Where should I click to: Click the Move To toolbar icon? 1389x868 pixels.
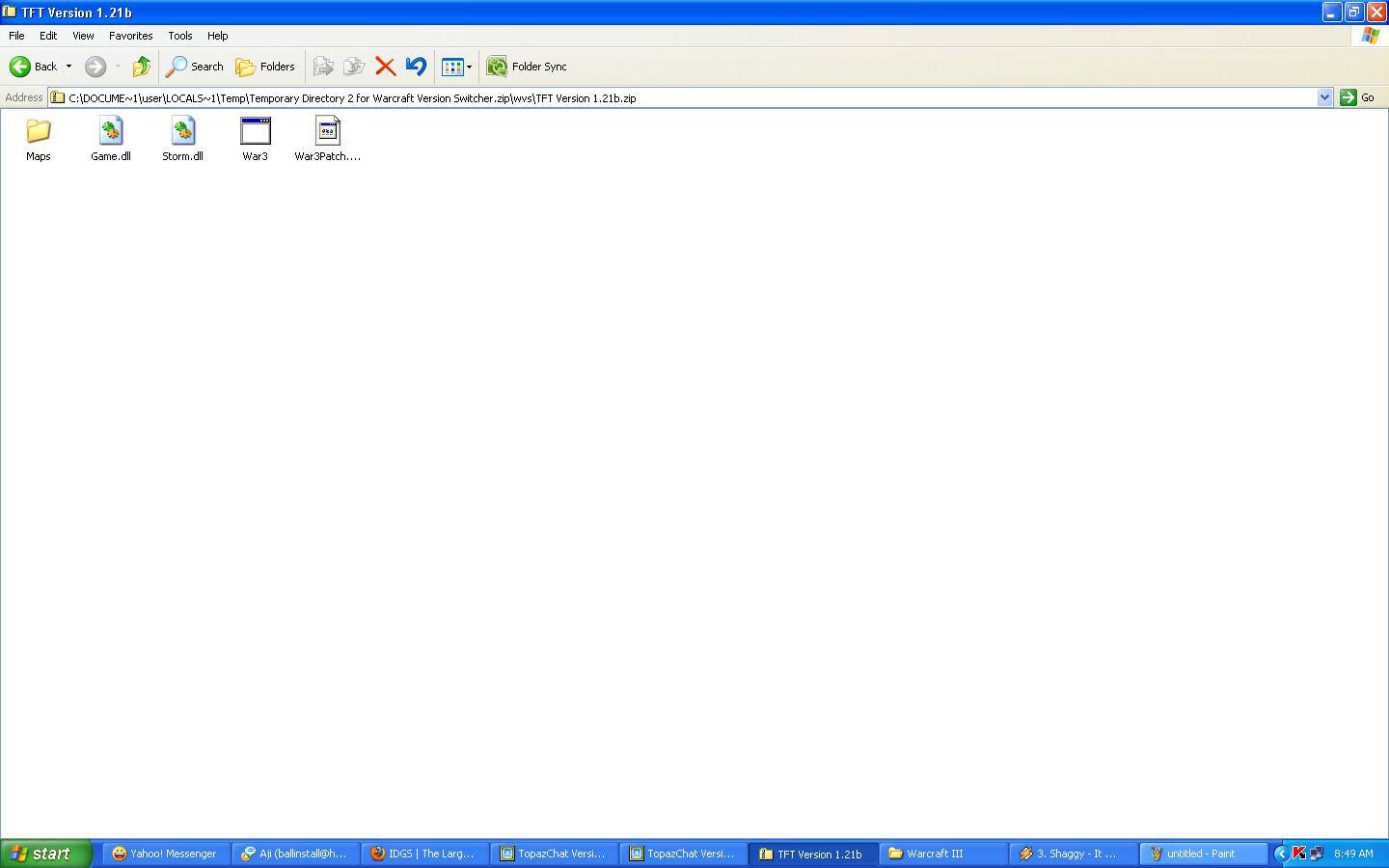[323, 67]
